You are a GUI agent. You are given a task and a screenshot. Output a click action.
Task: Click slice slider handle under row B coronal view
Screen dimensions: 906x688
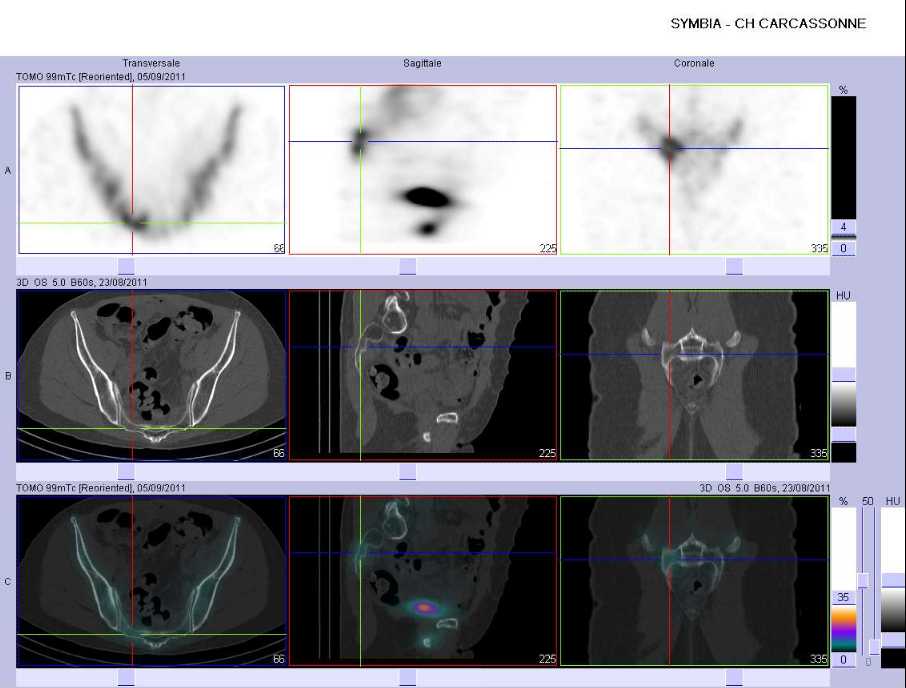(734, 472)
